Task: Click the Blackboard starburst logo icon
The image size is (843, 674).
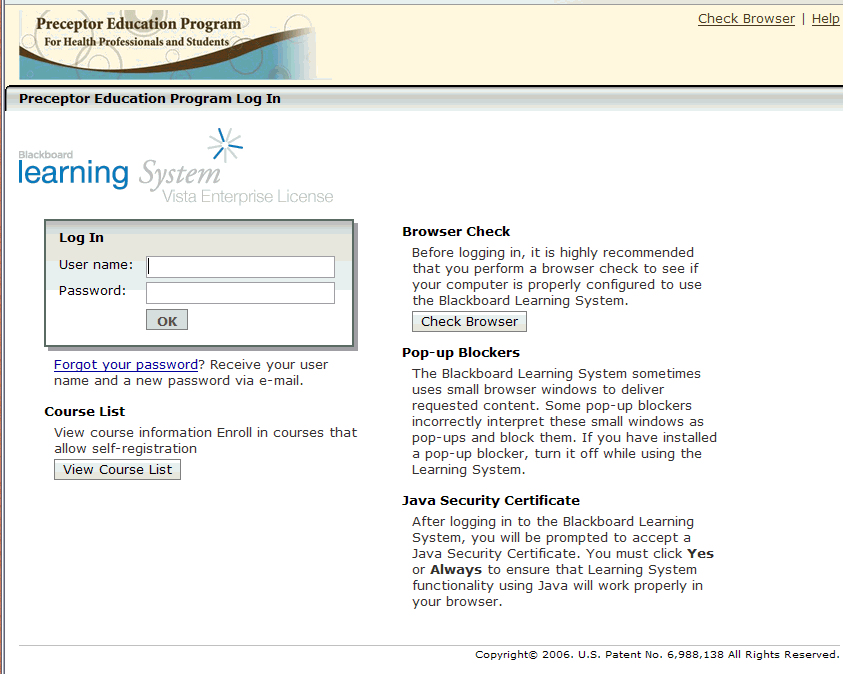Action: [x=225, y=145]
